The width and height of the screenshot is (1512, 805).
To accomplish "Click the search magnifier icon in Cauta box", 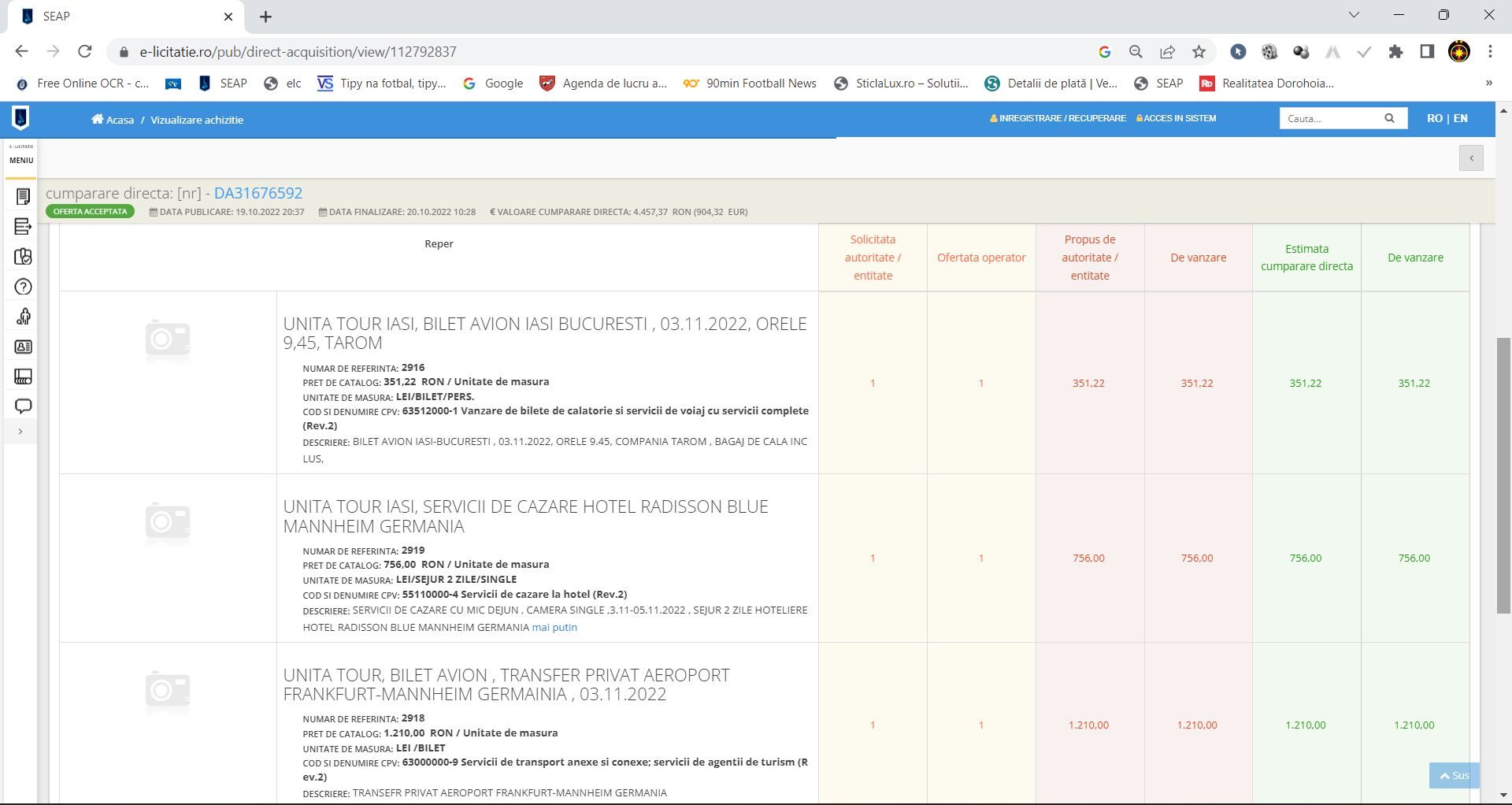I will click(x=1389, y=118).
